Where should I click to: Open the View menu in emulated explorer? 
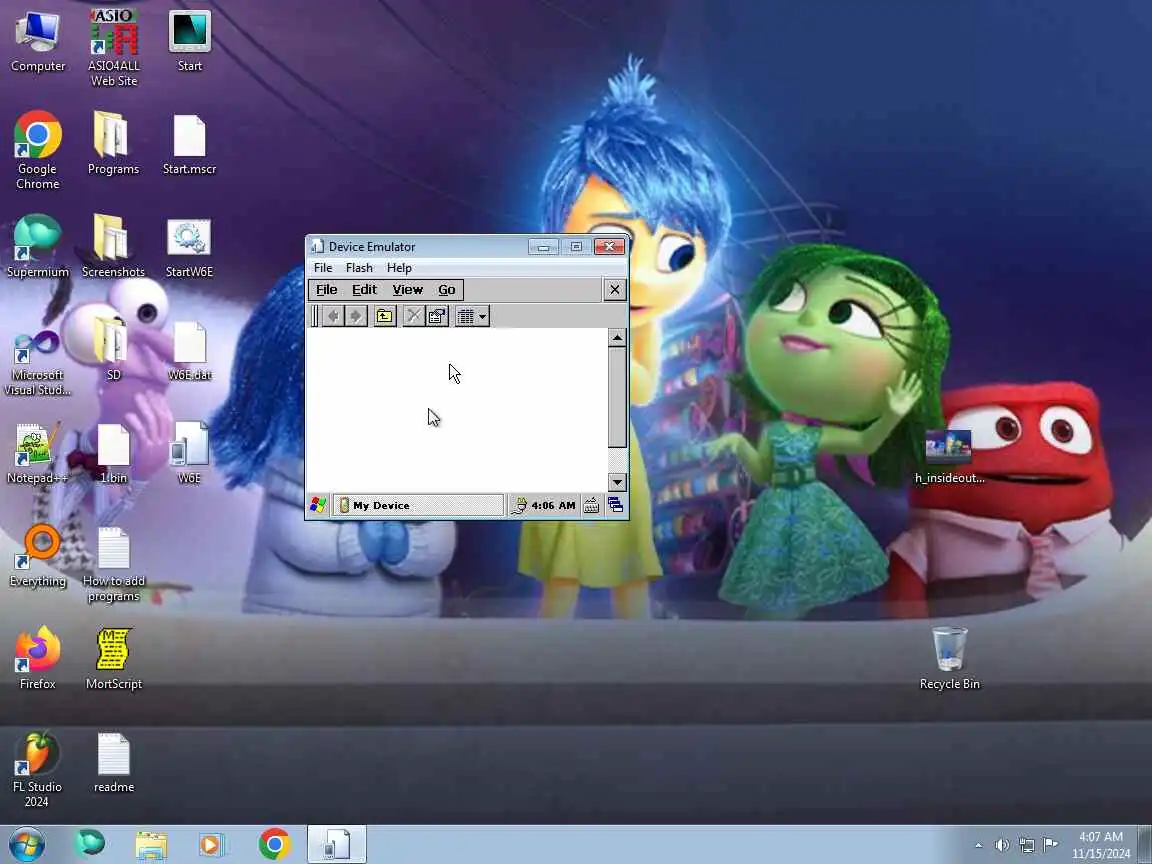point(407,289)
